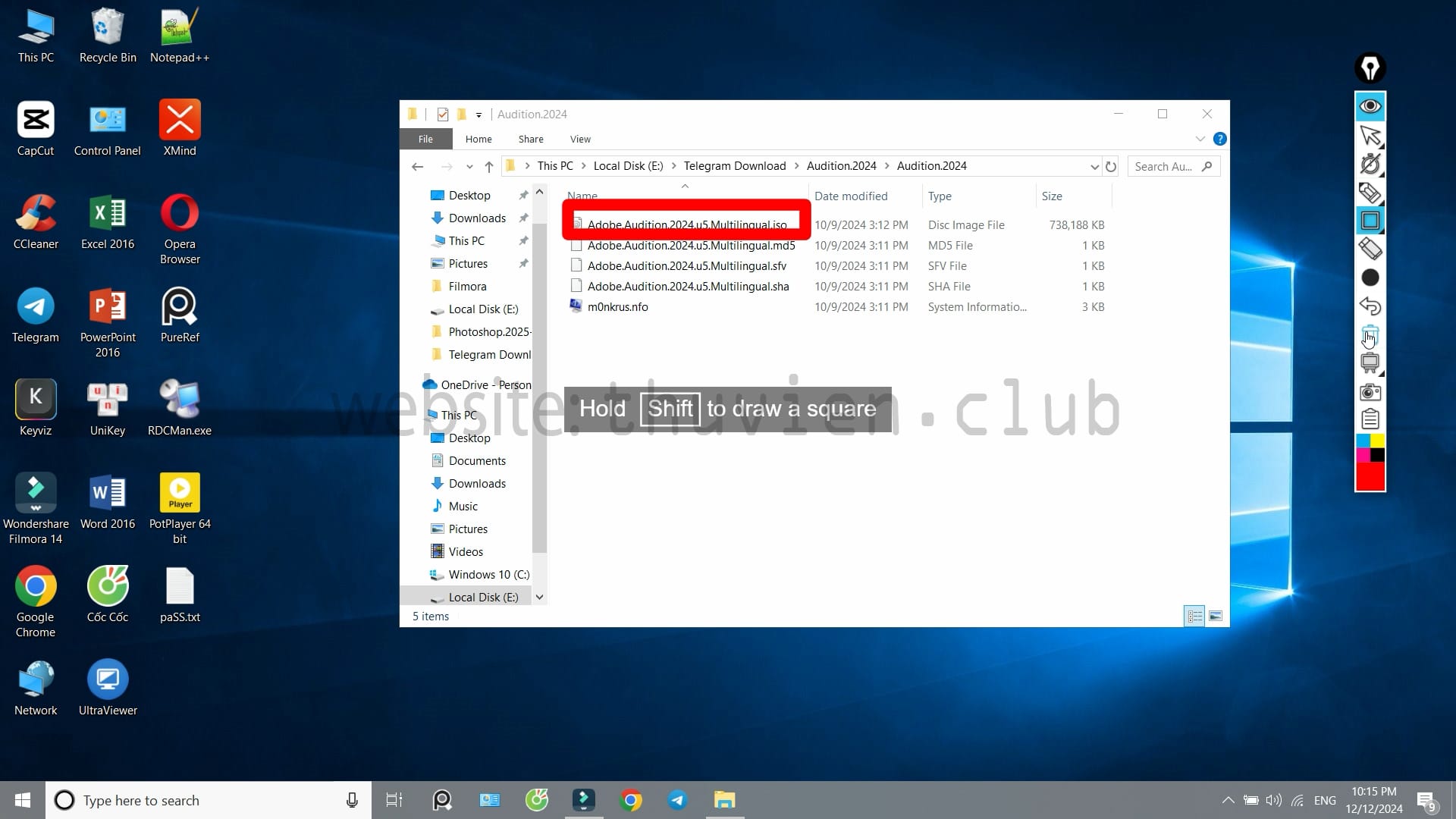Open the recent locations dropdown arrow

click(x=469, y=167)
